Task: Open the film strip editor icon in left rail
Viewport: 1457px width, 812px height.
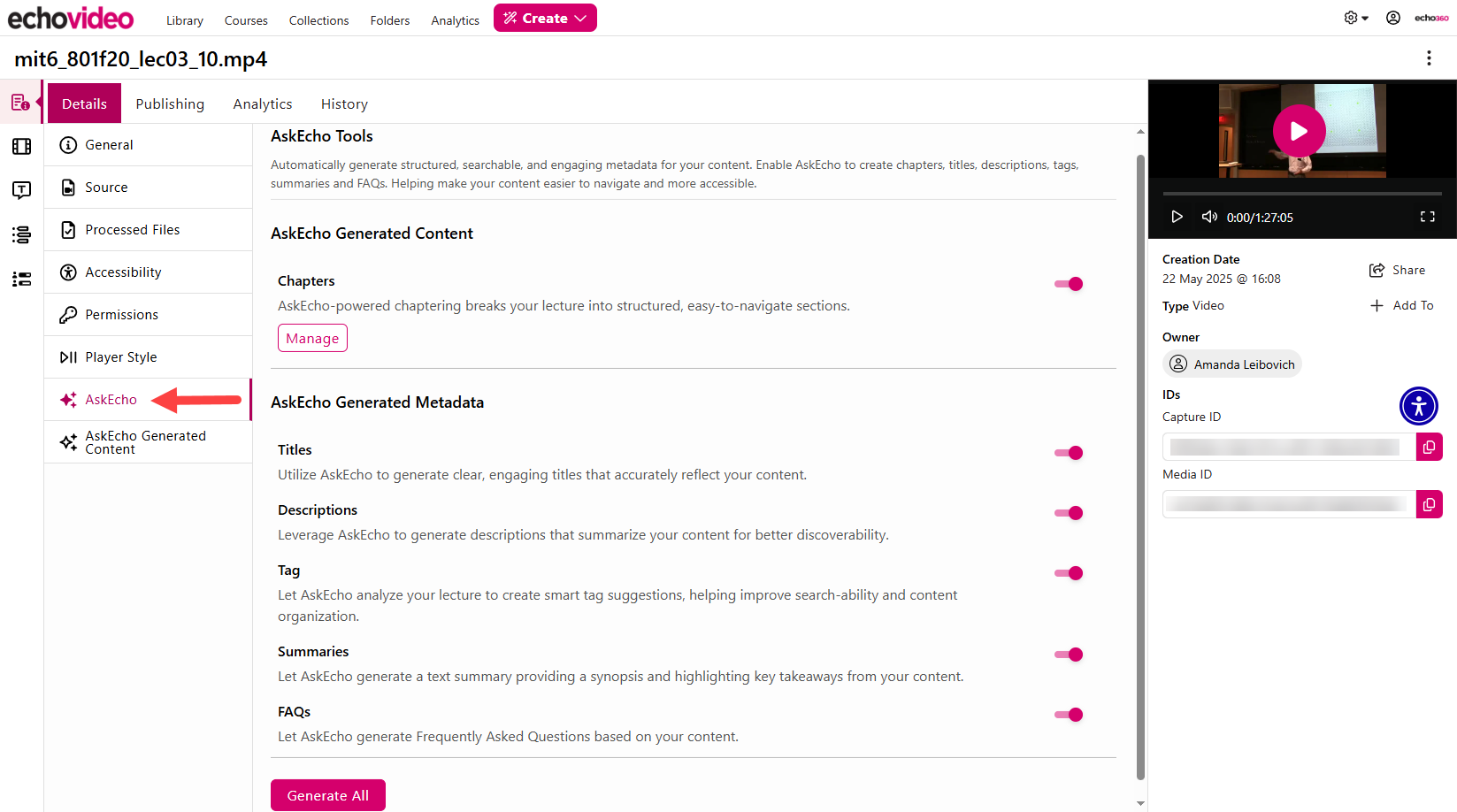Action: point(21,146)
